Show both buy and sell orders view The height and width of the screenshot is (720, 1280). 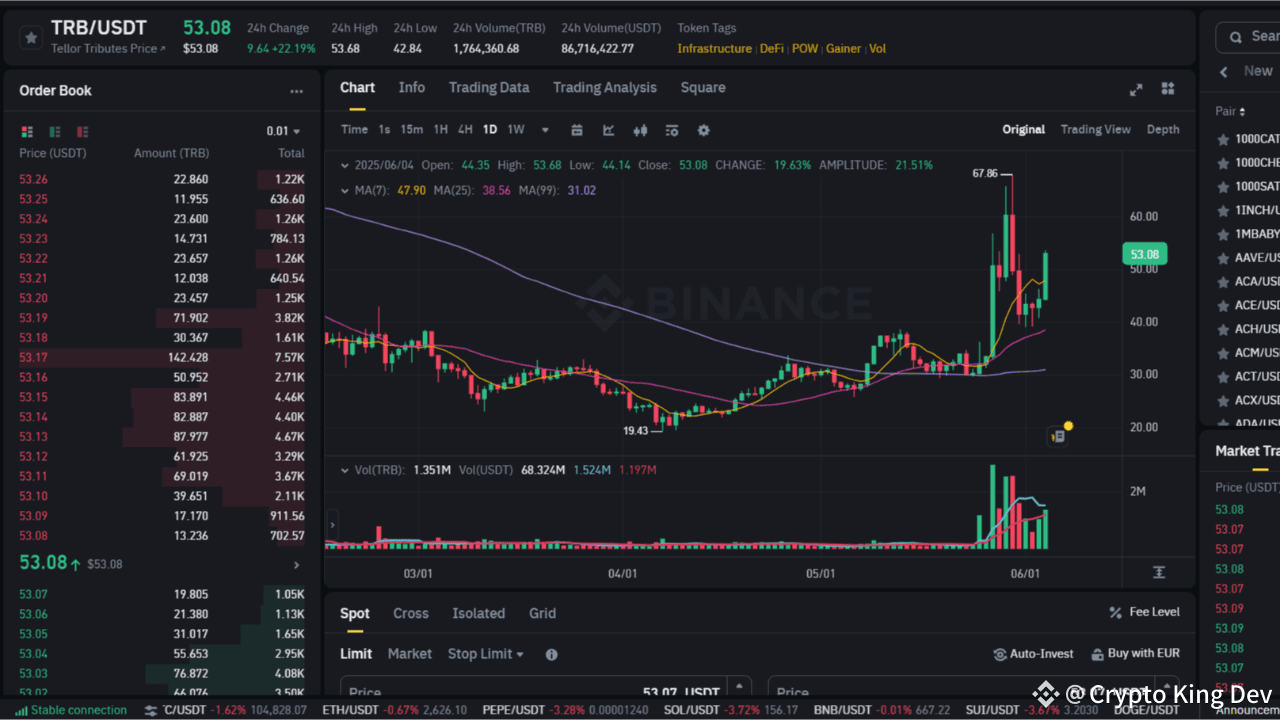click(x=27, y=131)
